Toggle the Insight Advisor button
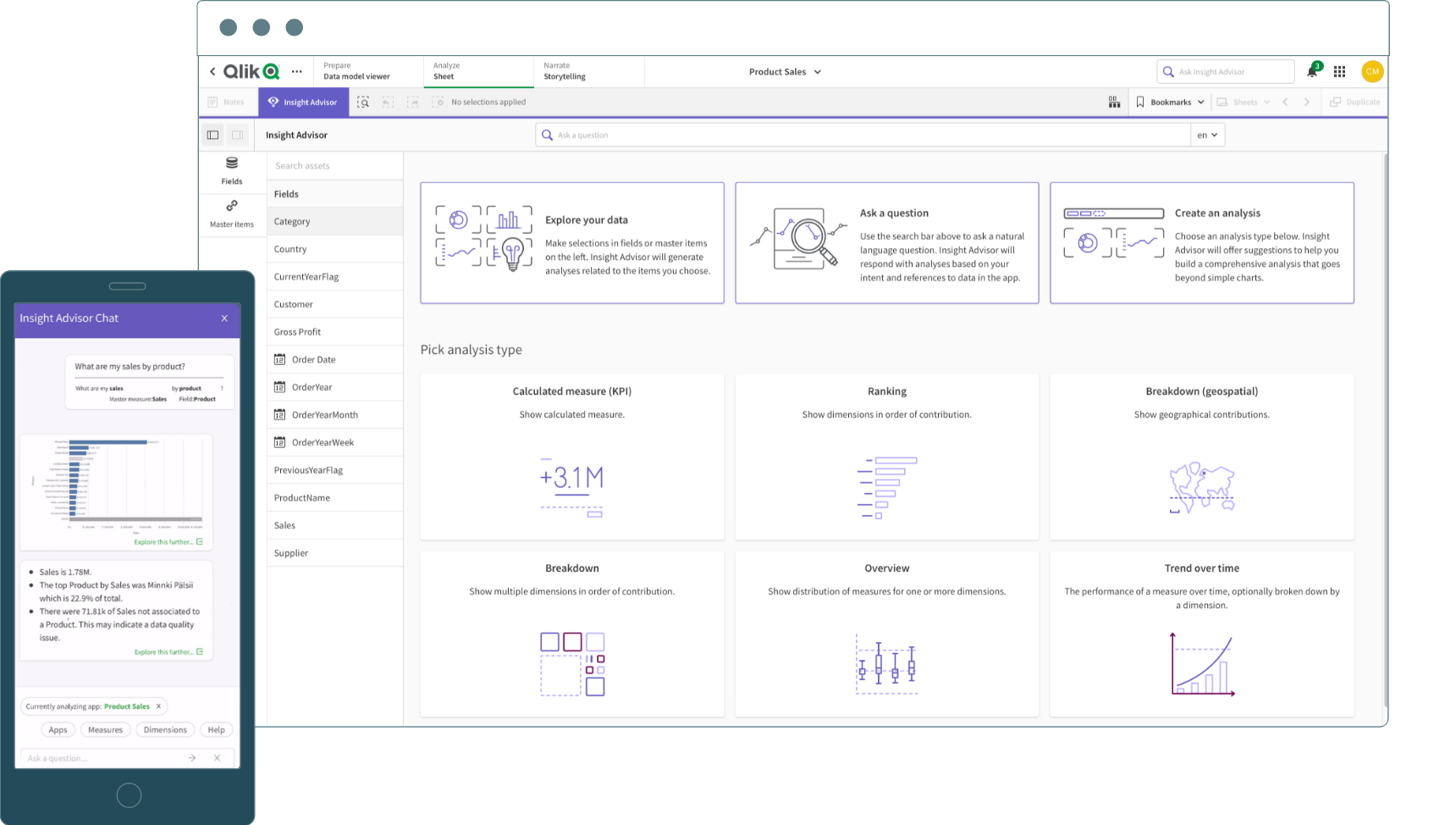This screenshot has width=1456, height=825. coord(302,102)
